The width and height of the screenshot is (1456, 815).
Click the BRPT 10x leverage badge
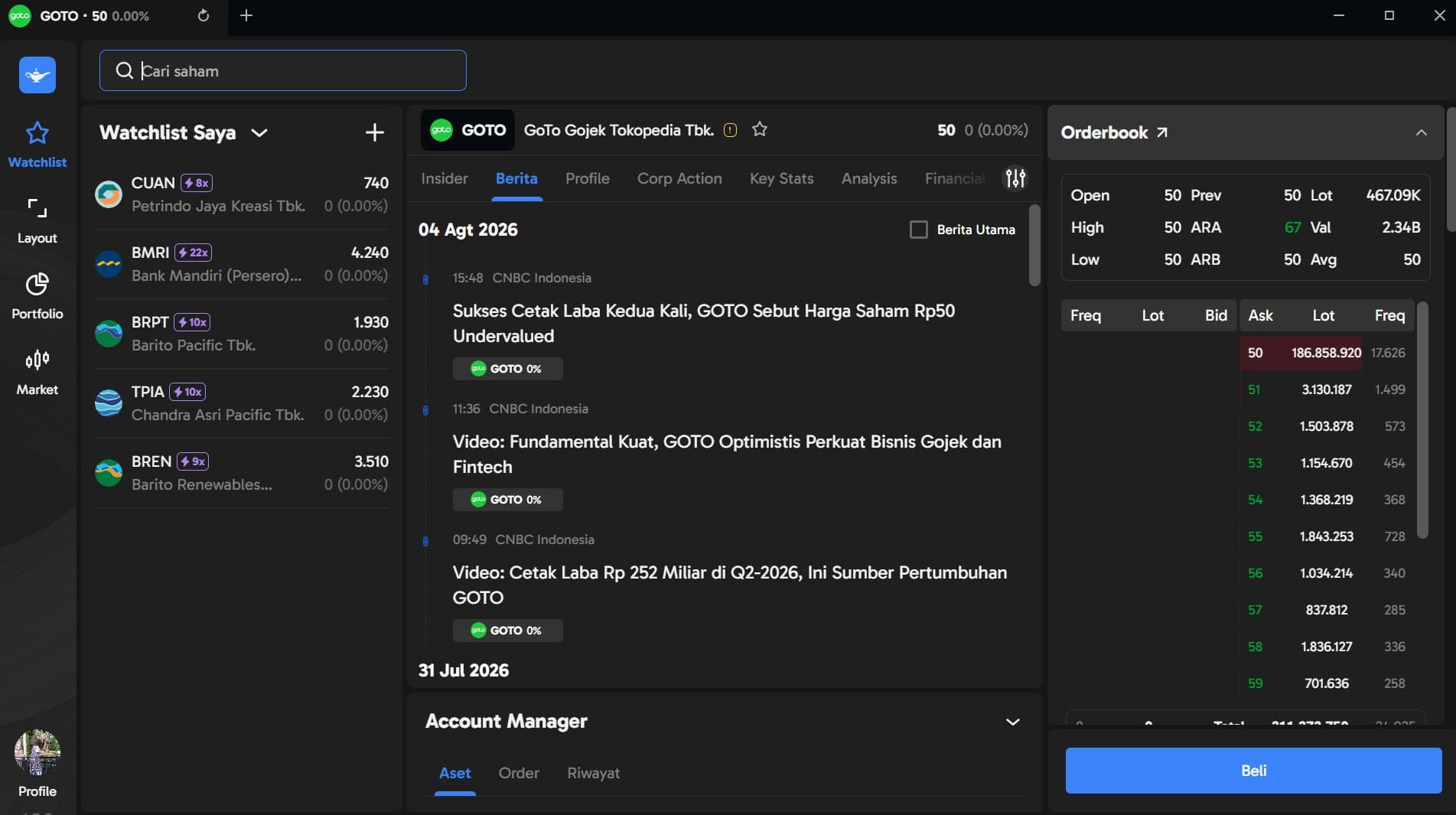[x=192, y=322]
